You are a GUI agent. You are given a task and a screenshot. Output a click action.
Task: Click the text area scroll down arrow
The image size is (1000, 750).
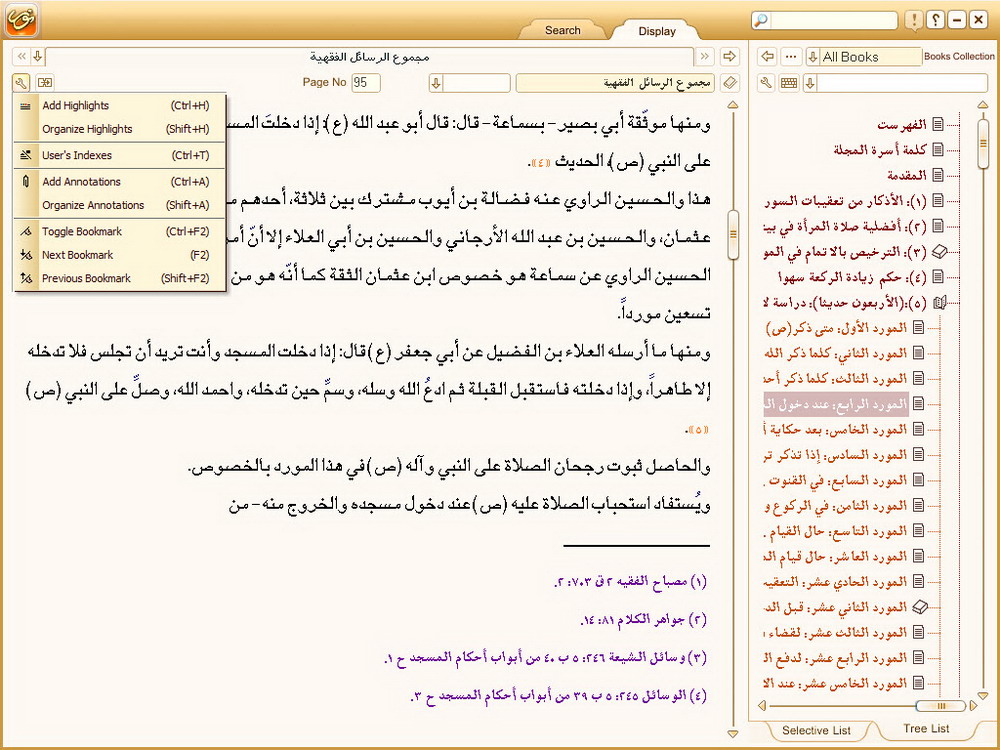coord(733,734)
